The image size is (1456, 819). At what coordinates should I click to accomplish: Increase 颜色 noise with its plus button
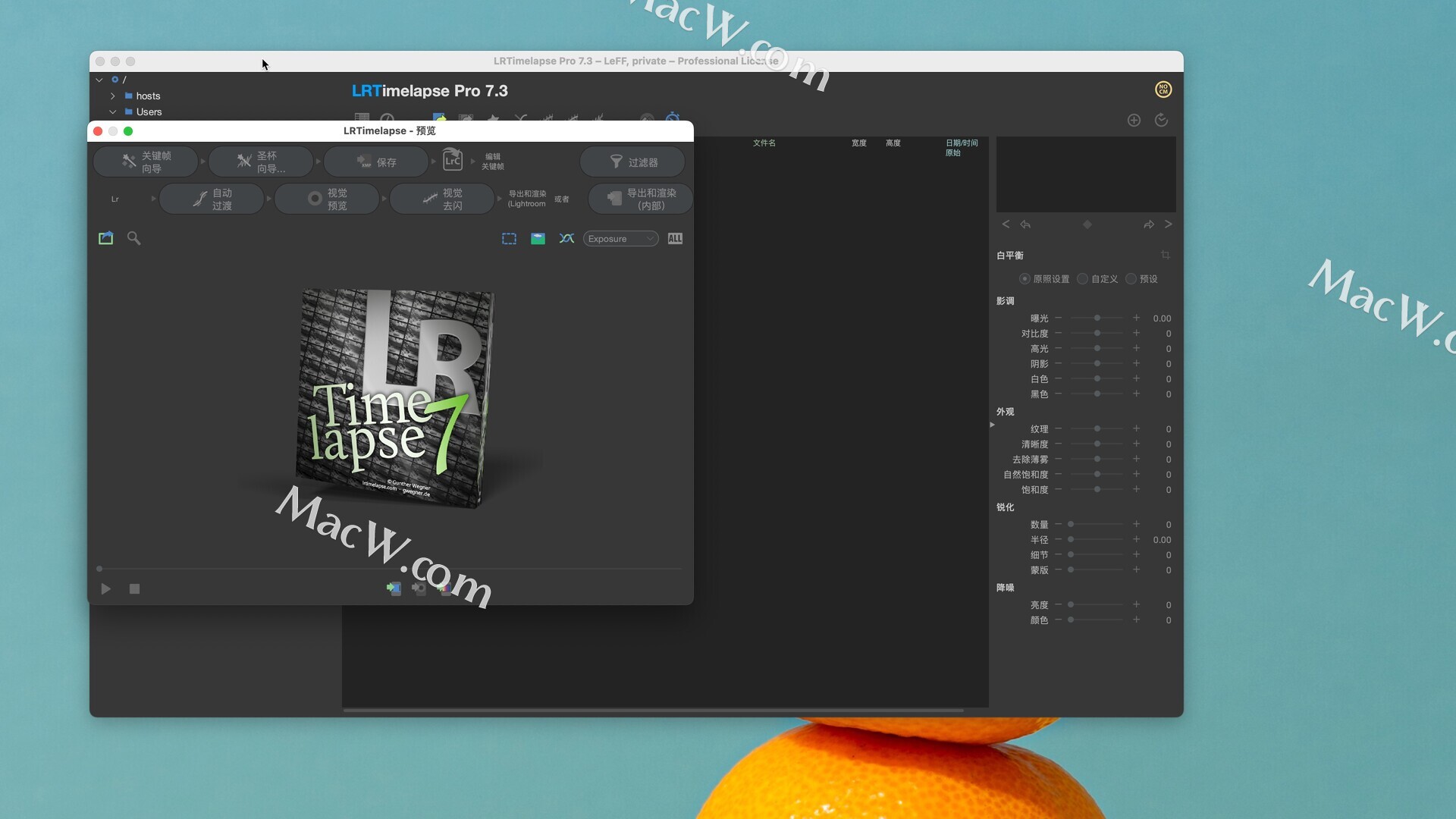coord(1136,620)
